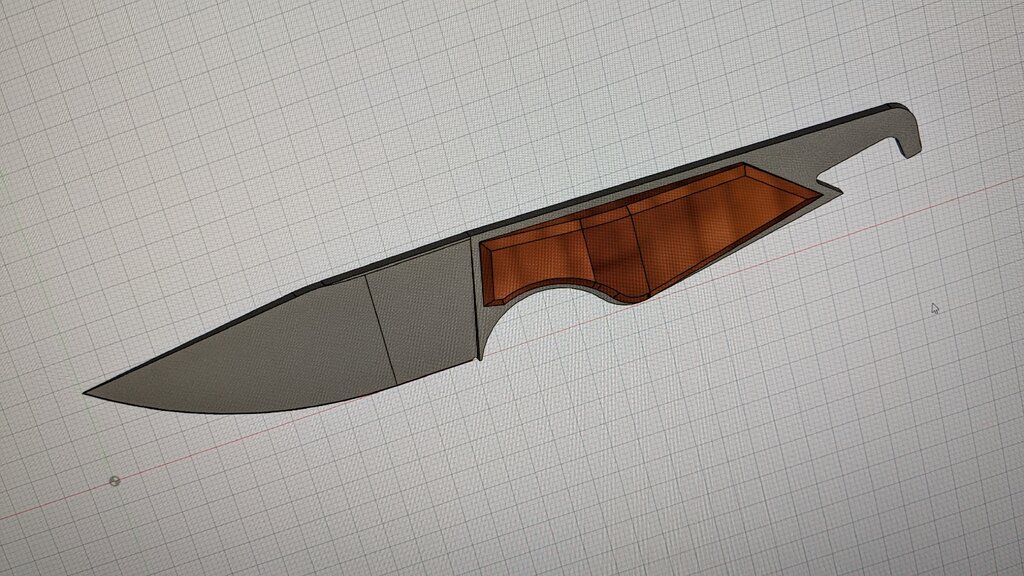Click the origin point on the grid

[114, 481]
